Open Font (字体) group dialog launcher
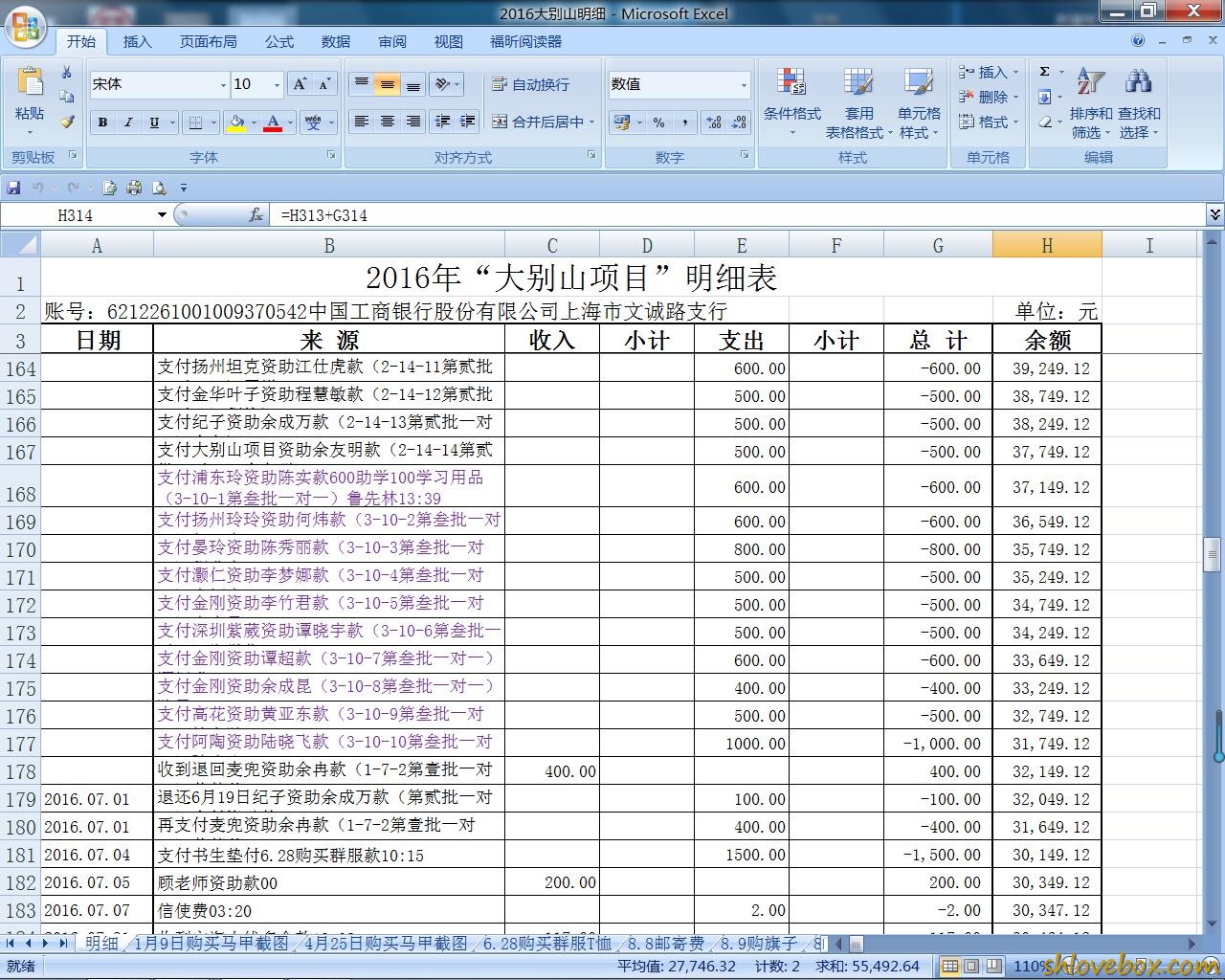1225x980 pixels. 331,154
